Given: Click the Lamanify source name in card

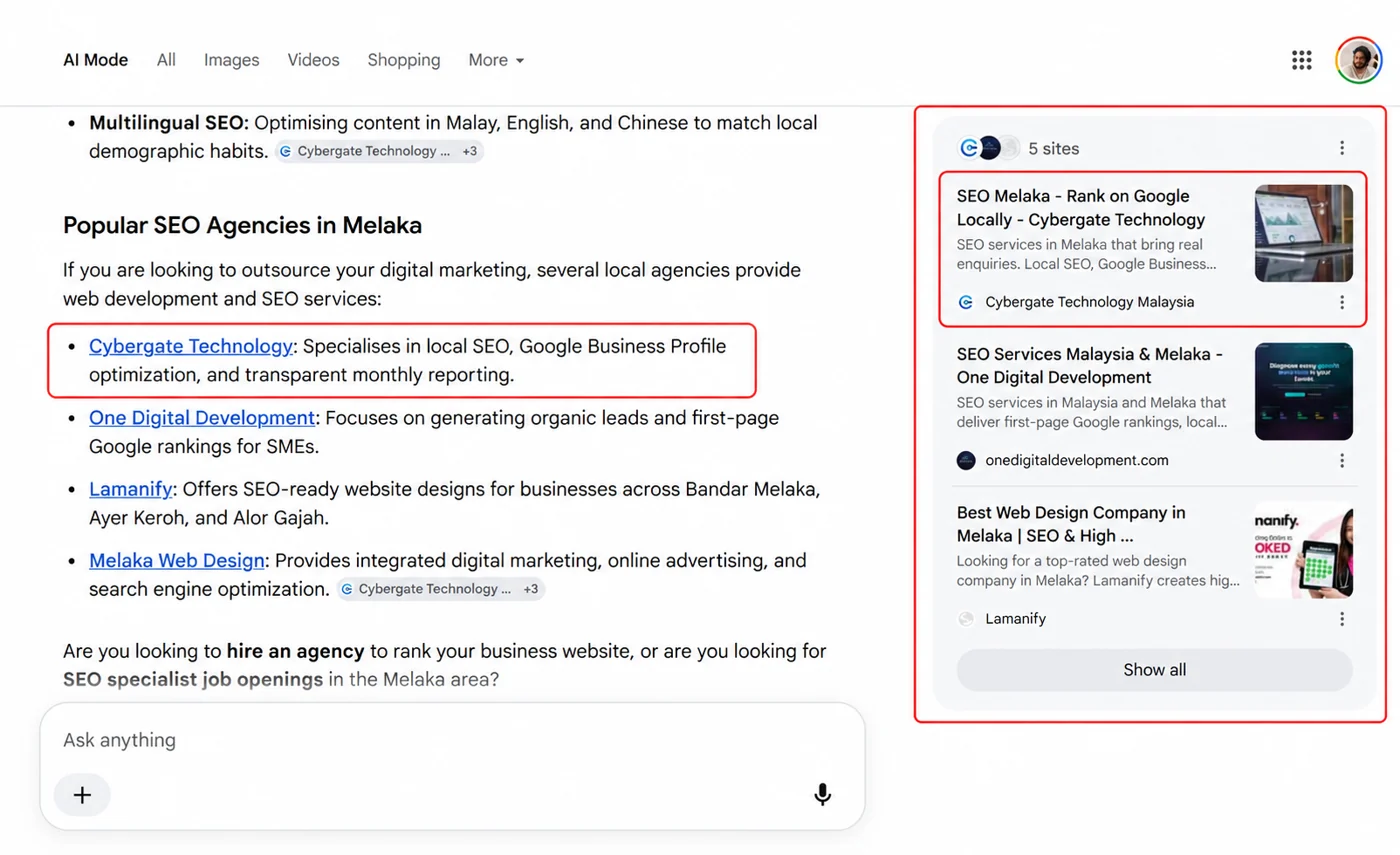Looking at the screenshot, I should click(1016, 619).
